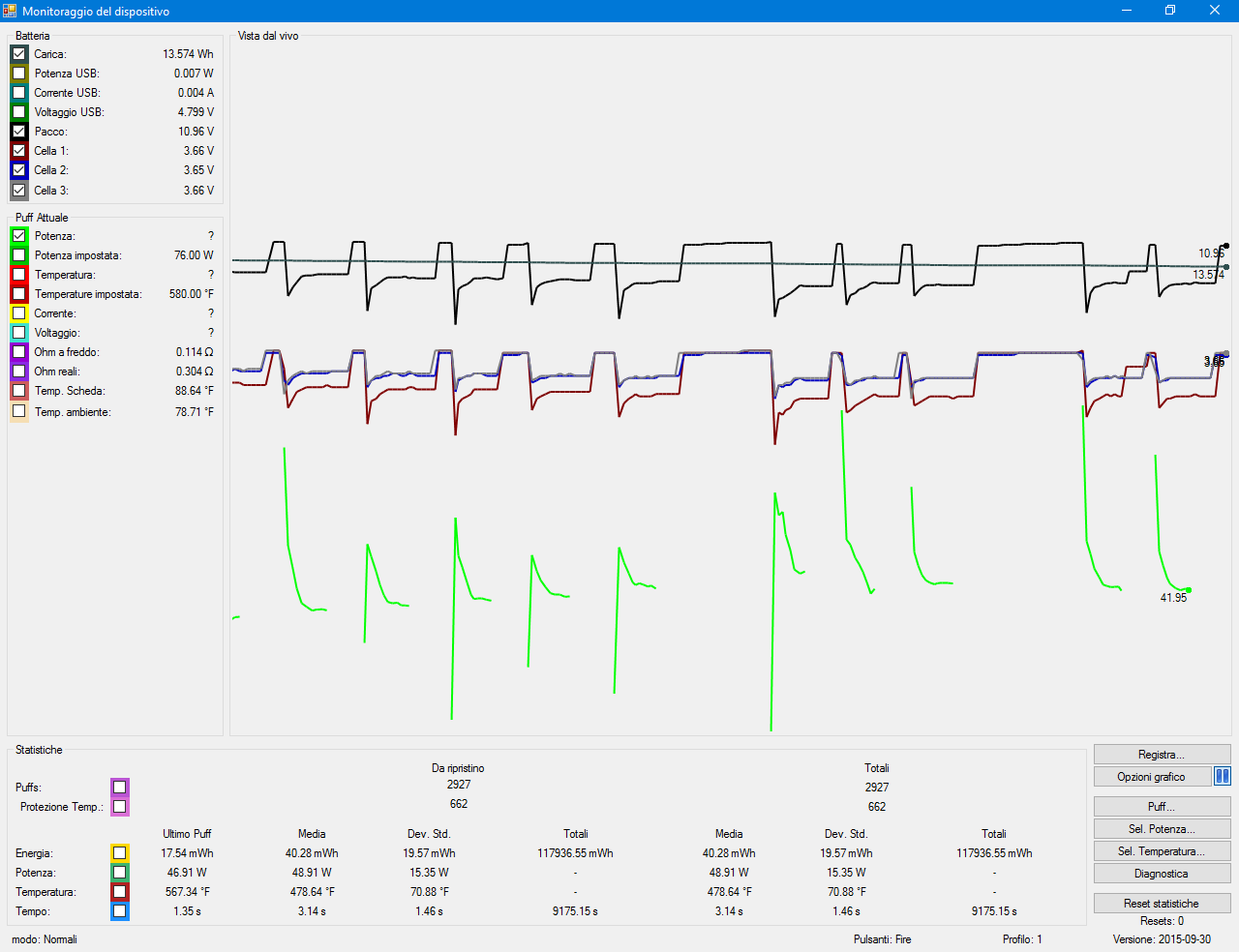The width and height of the screenshot is (1239, 952).
Task: Click the app icon in the title bar
Action: pyautogui.click(x=10, y=11)
